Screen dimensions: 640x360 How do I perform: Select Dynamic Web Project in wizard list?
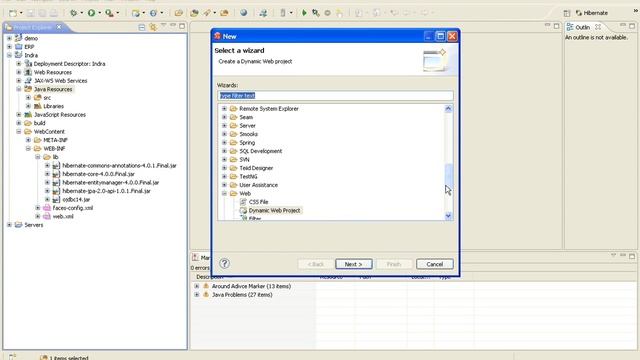tap(274, 211)
